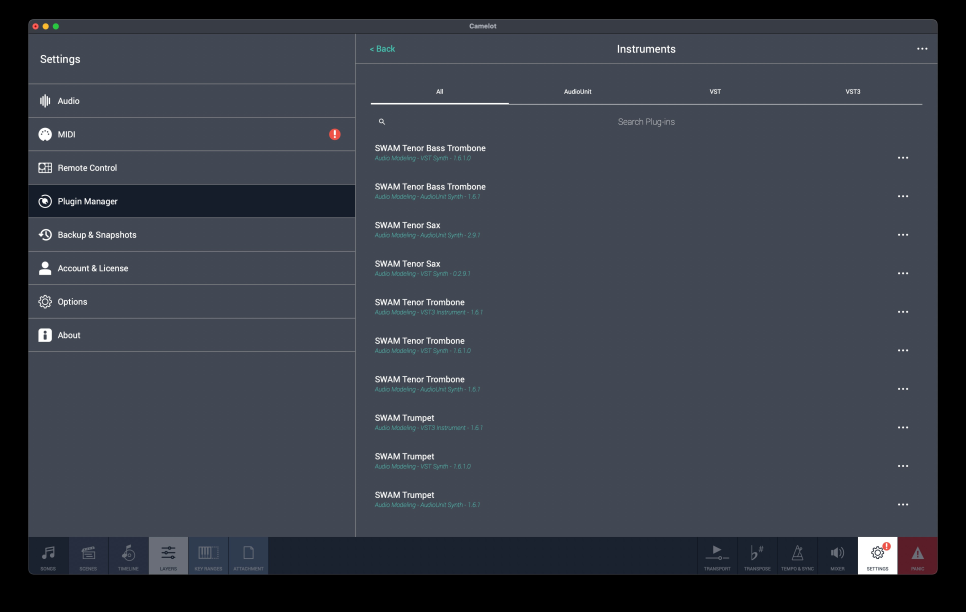Screen dimensions: 966x612
Task: Open Tempo & Sync settings
Action: pyautogui.click(x=797, y=556)
